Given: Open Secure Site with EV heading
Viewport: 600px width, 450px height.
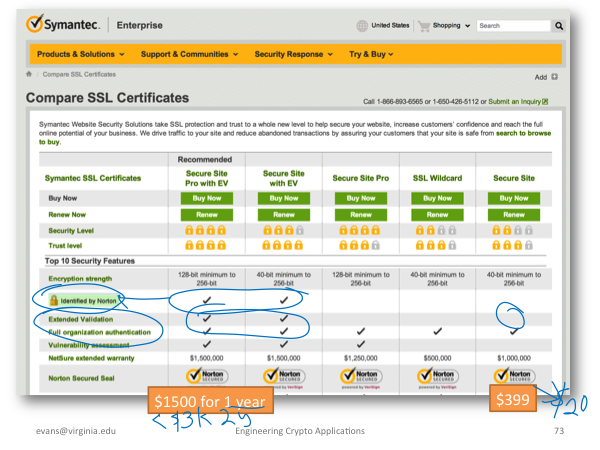Looking at the screenshot, I should click(x=284, y=178).
